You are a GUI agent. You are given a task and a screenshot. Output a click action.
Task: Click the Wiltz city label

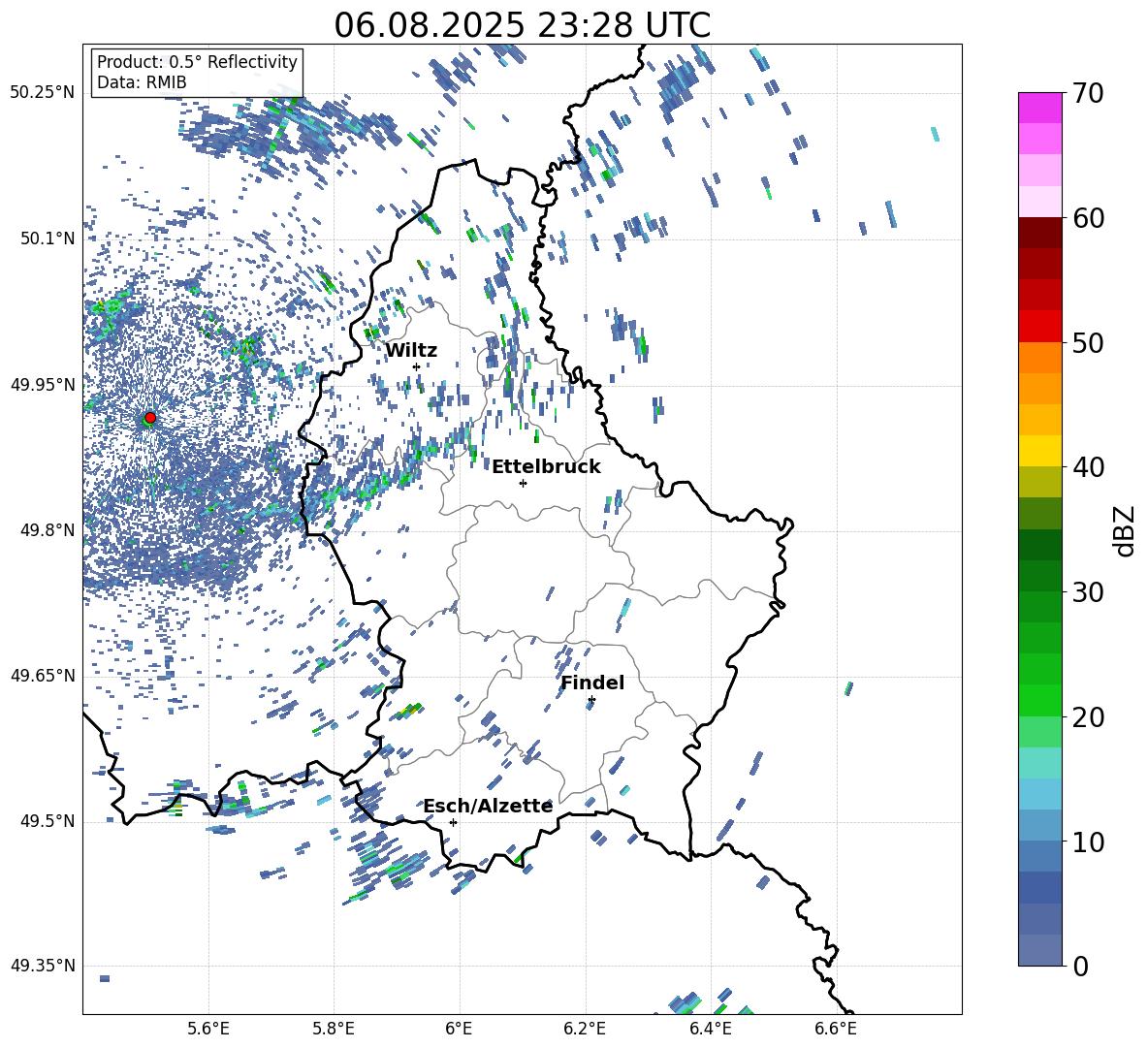(x=411, y=351)
